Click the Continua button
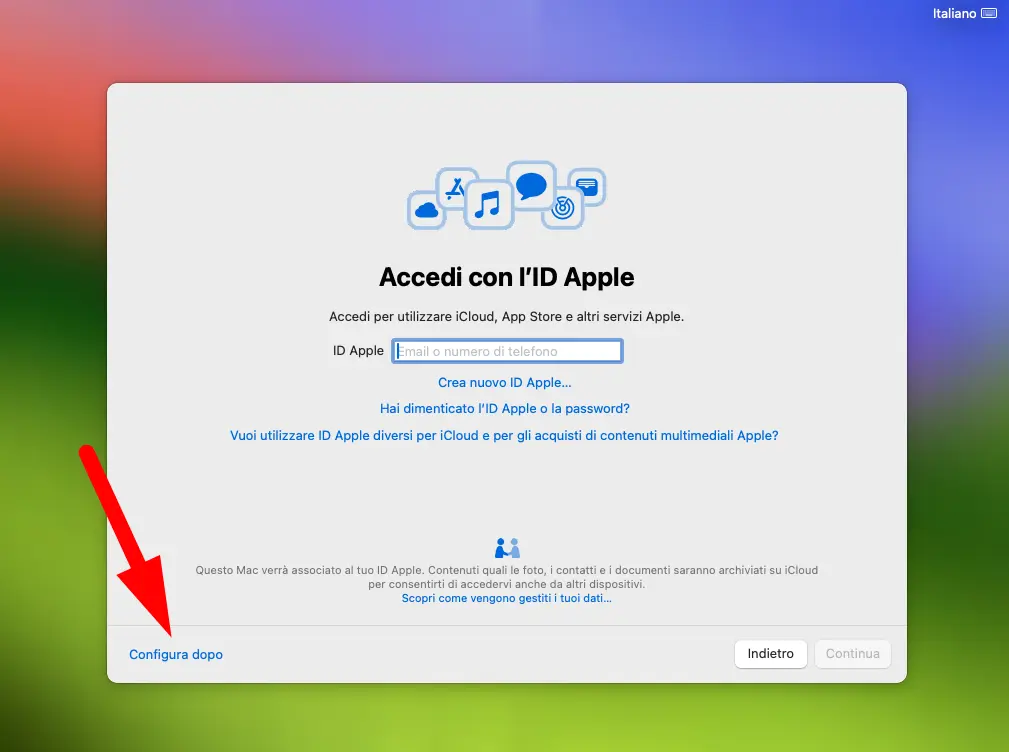 pos(853,654)
